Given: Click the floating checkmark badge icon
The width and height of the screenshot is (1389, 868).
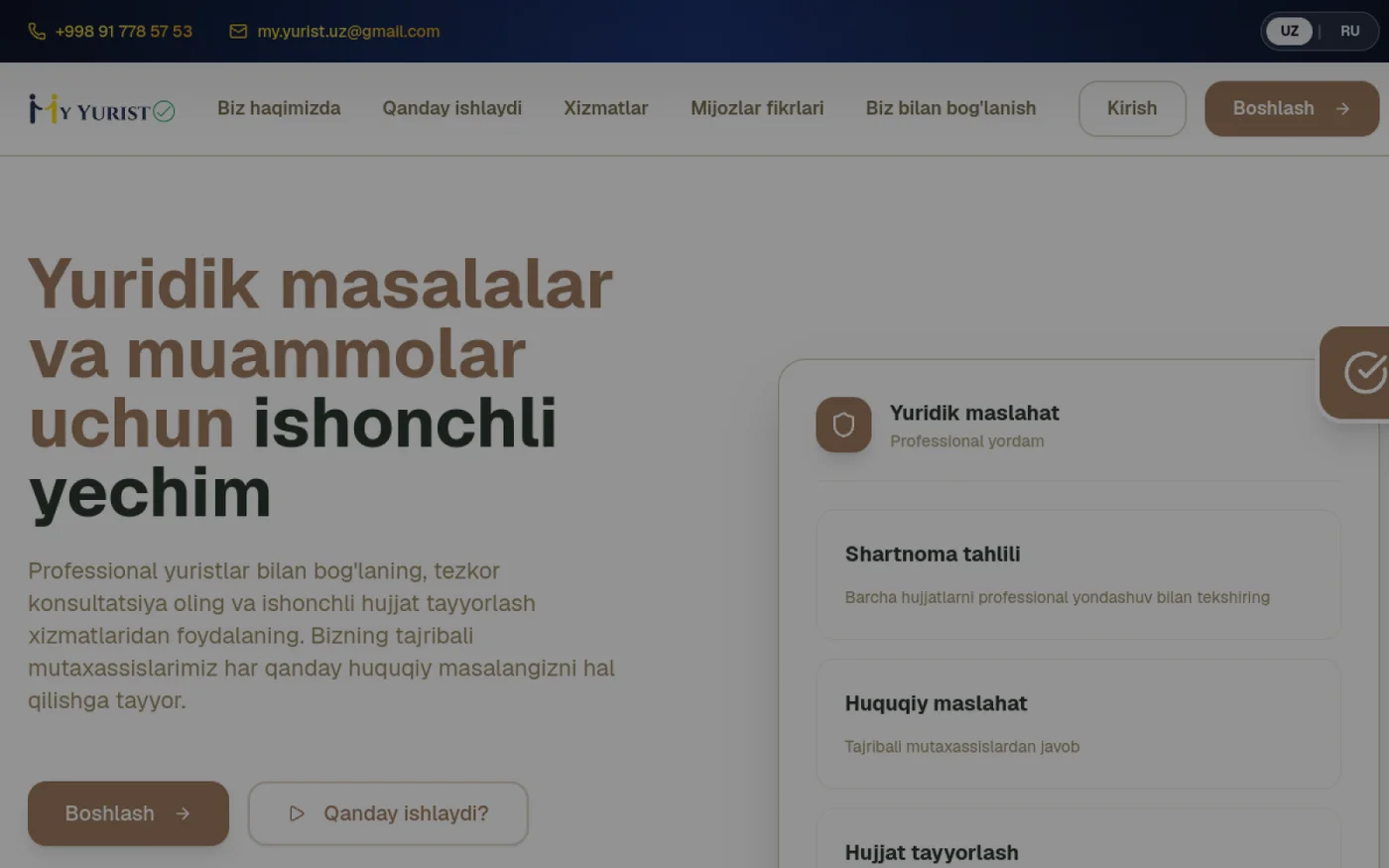Looking at the screenshot, I should click(x=1365, y=373).
